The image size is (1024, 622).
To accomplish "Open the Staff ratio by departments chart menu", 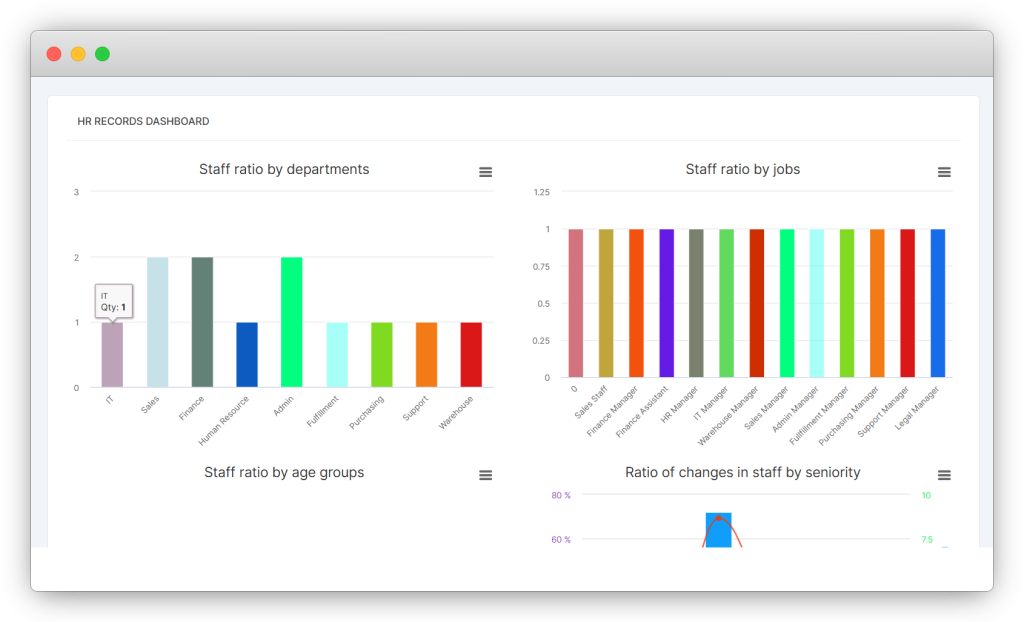I will click(485, 172).
